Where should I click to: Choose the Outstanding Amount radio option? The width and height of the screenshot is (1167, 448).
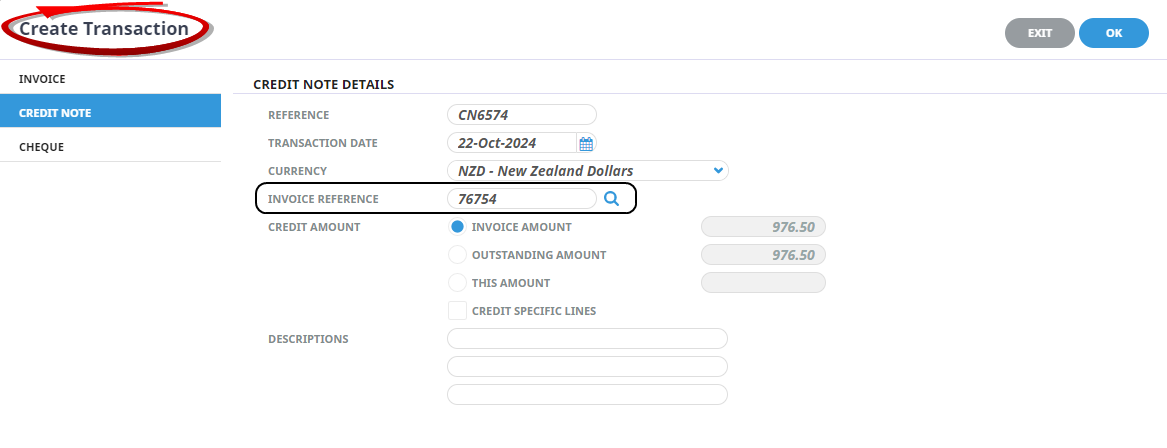(457, 255)
